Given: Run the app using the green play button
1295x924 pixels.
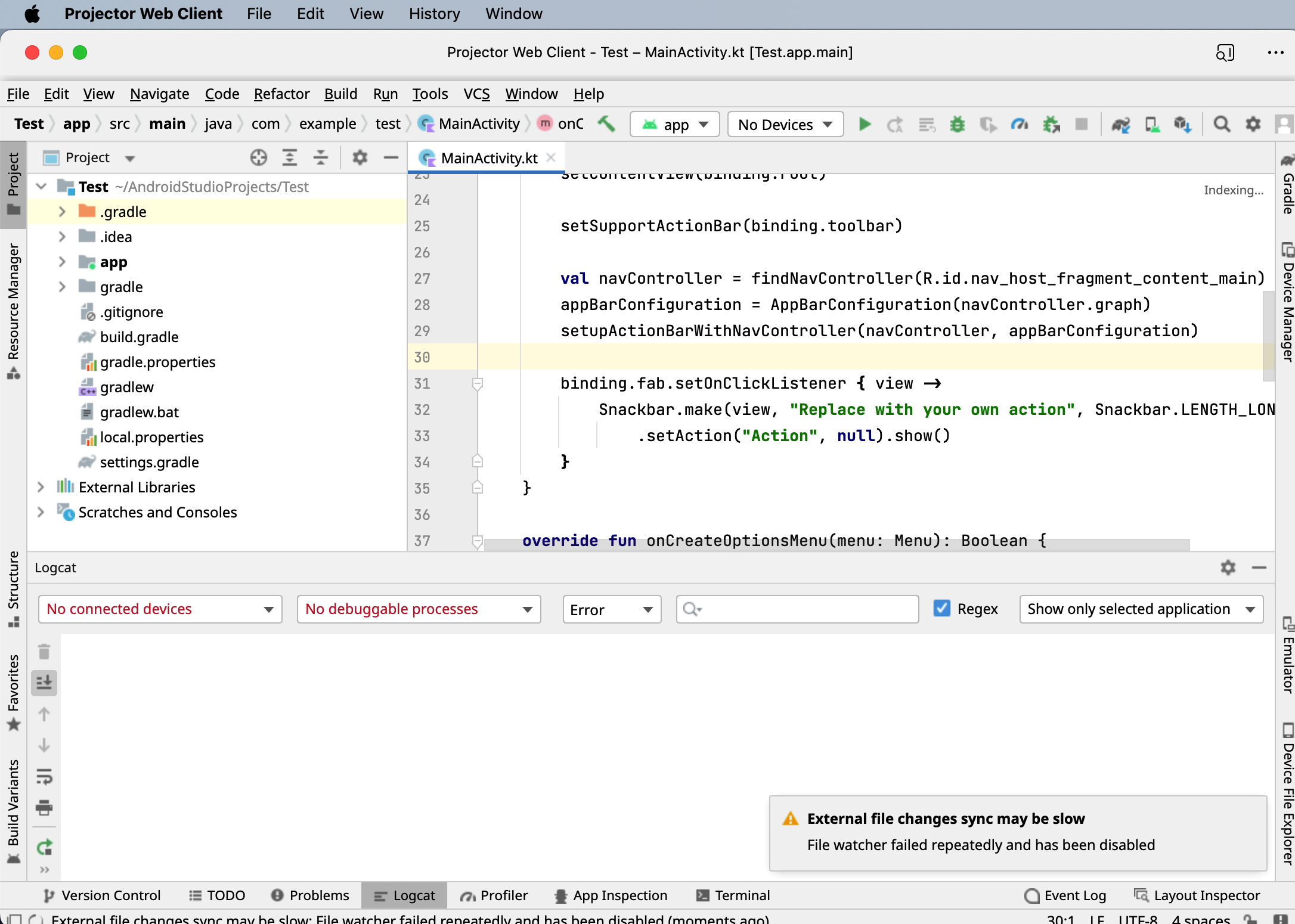Looking at the screenshot, I should click(865, 124).
